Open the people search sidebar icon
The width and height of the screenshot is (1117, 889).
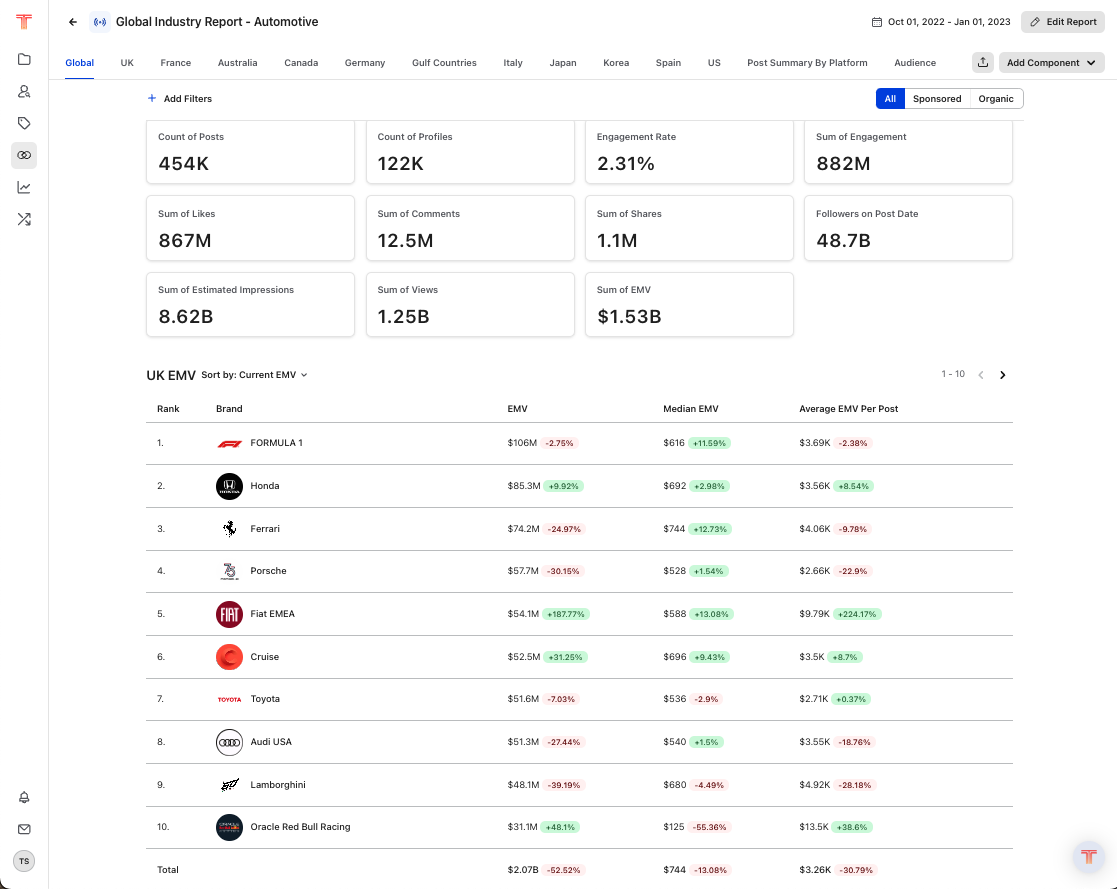[x=24, y=91]
